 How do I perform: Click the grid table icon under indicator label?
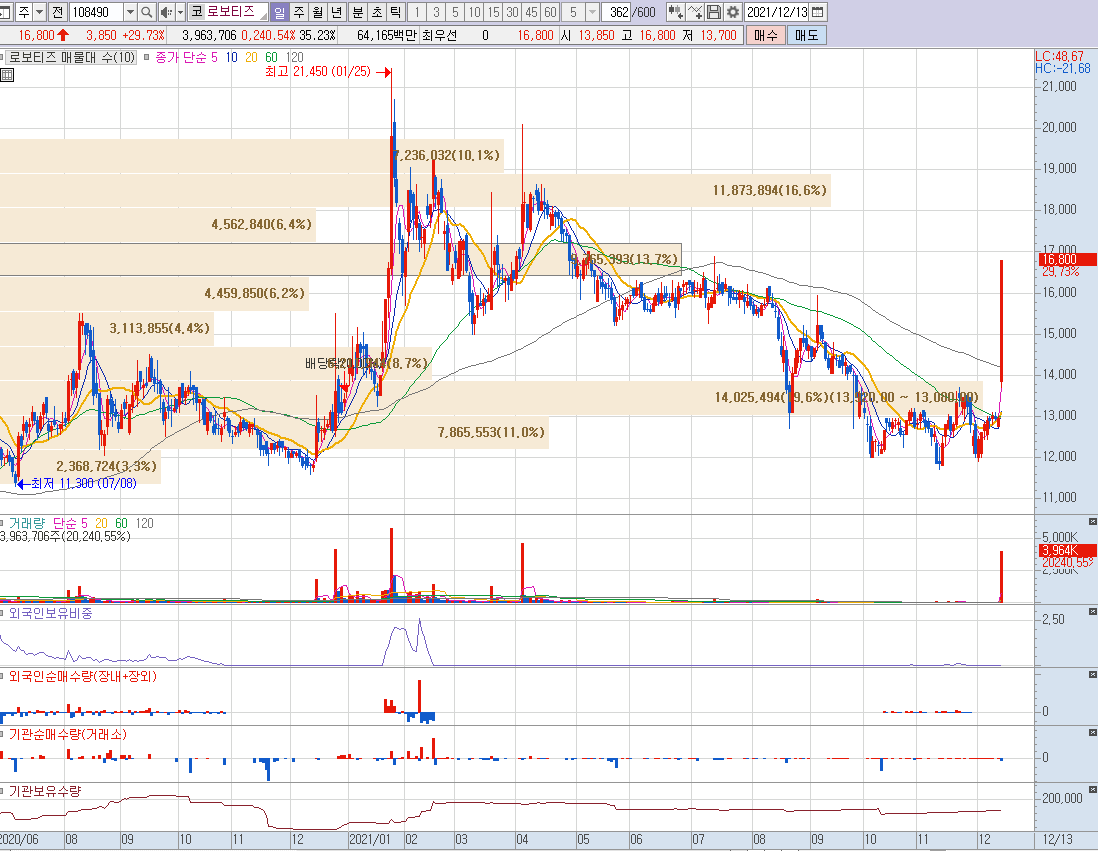pyautogui.click(x=7, y=75)
